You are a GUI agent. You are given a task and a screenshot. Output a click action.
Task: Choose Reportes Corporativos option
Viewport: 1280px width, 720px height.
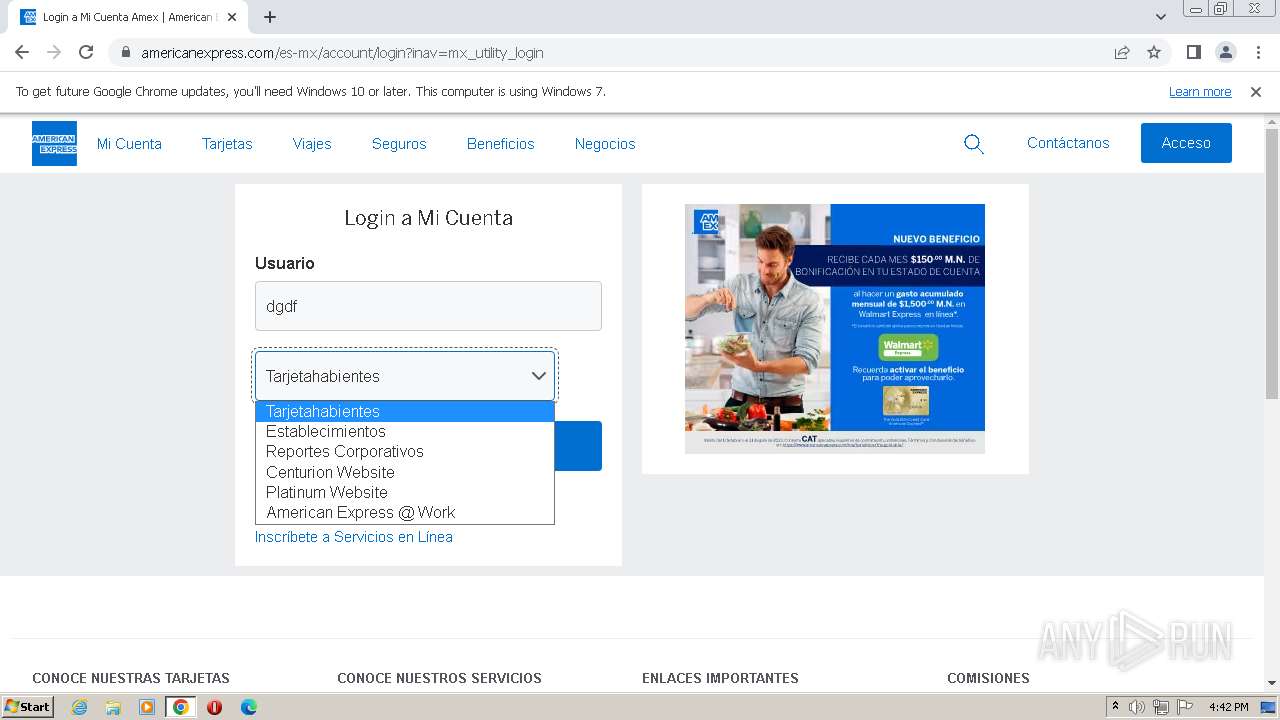[x=405, y=451]
